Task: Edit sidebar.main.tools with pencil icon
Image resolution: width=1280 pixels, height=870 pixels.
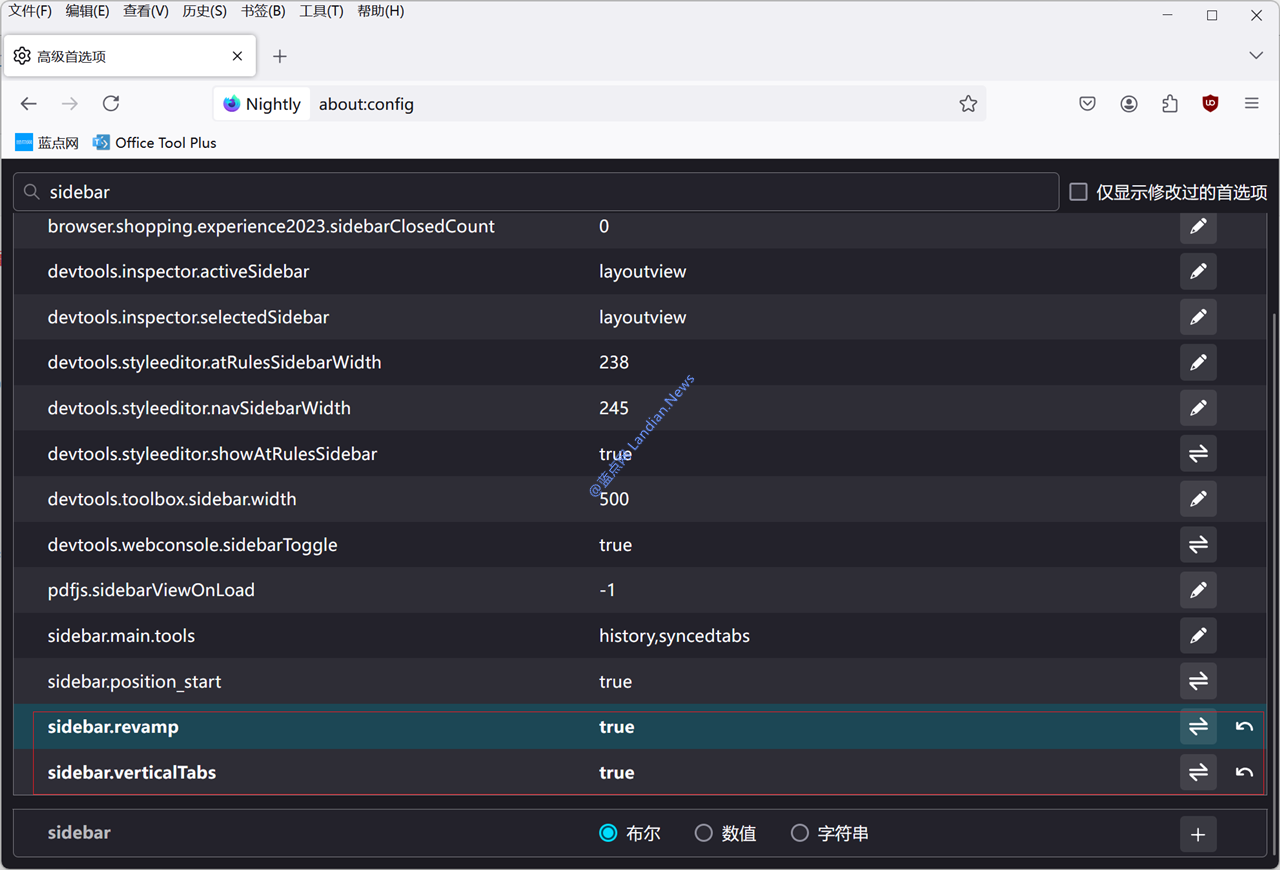Action: coord(1198,636)
